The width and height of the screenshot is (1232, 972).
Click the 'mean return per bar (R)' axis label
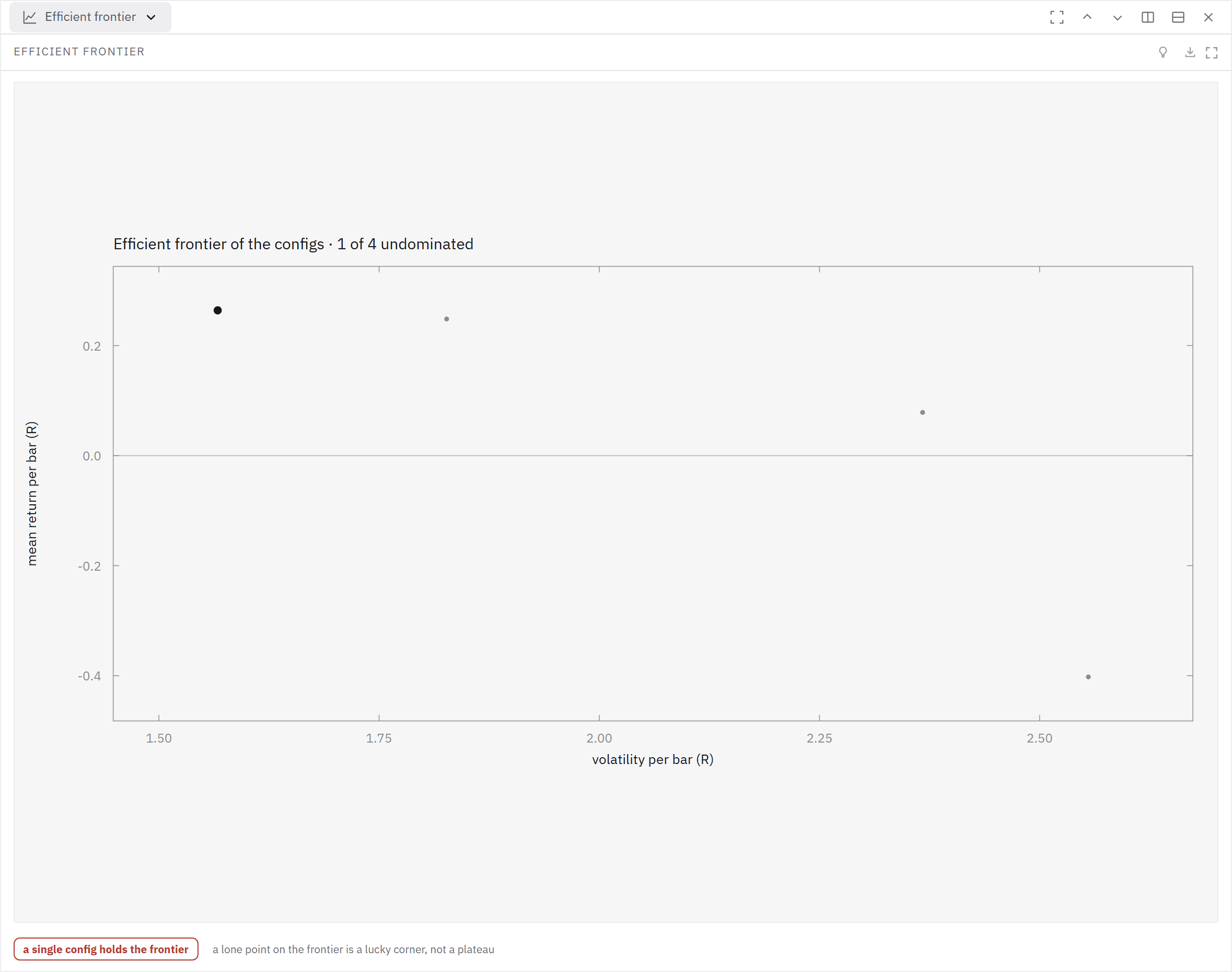pyautogui.click(x=32, y=493)
